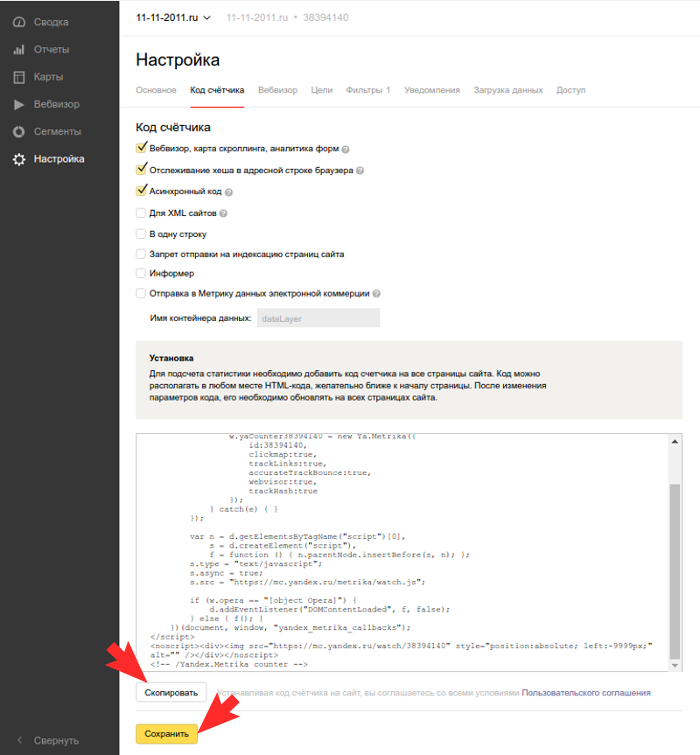Open the Уведомления tab
700x755 pixels.
[432, 90]
